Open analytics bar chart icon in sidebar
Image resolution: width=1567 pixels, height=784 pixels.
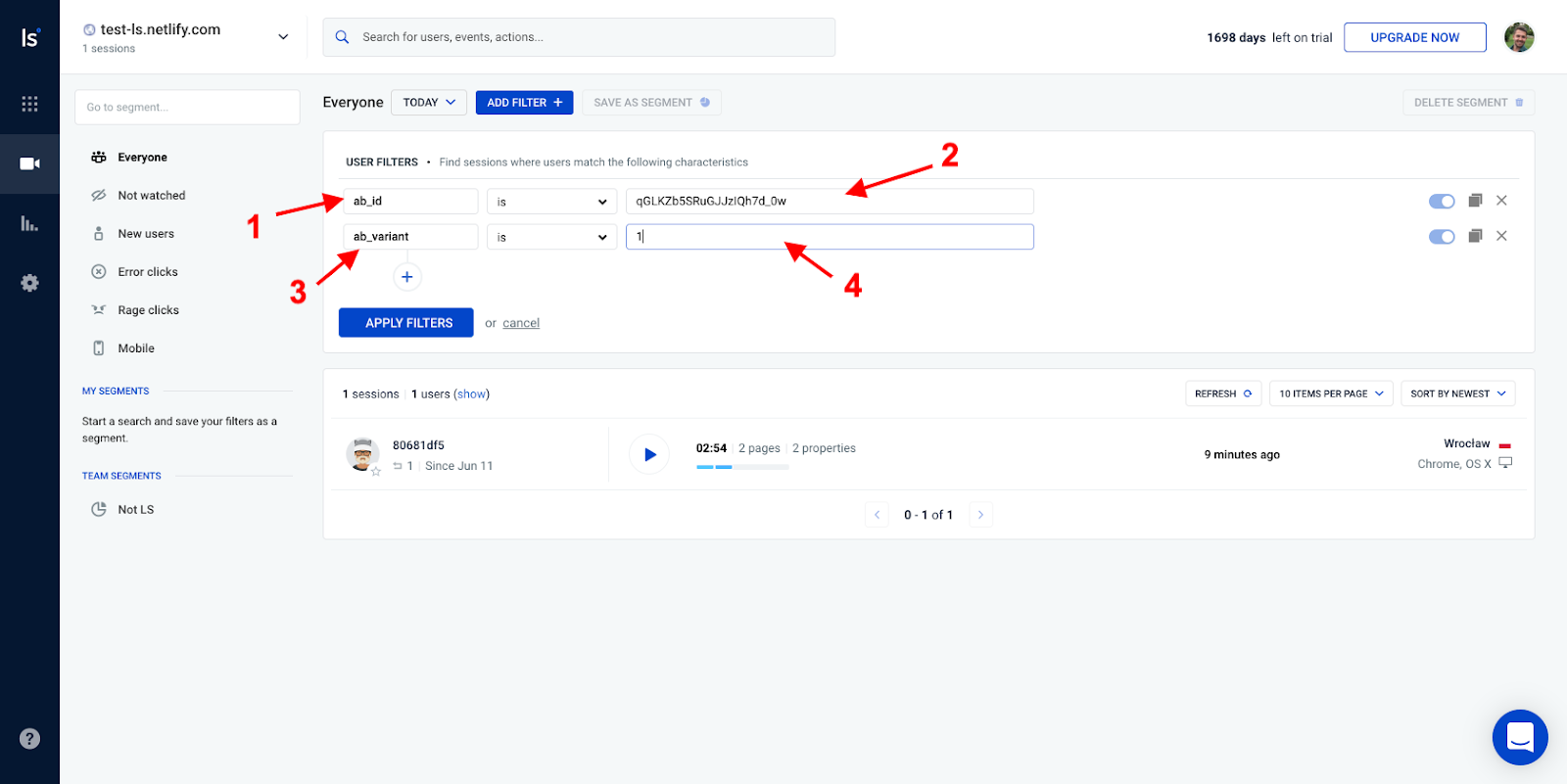click(x=29, y=223)
